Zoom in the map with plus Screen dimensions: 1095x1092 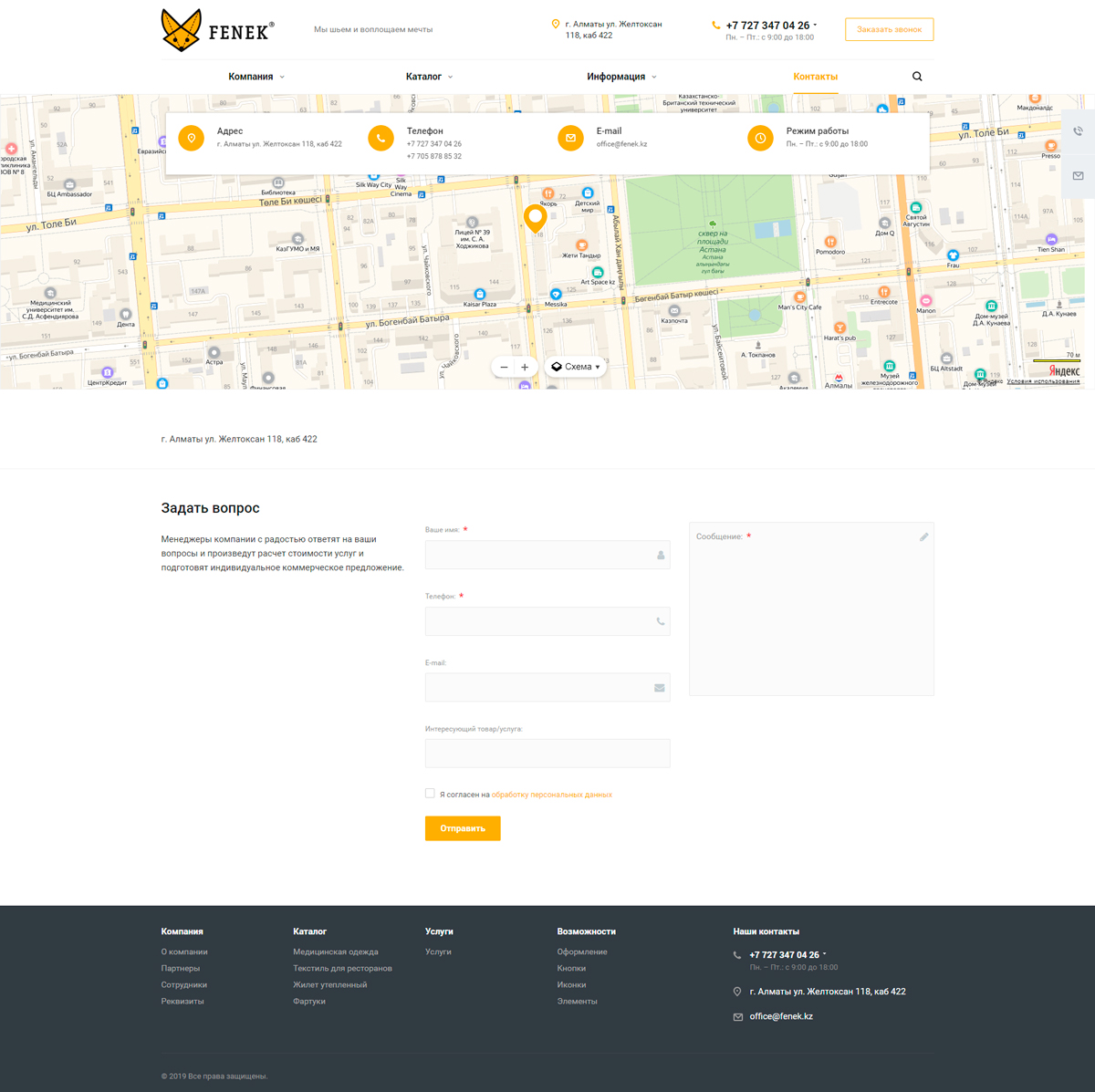pyautogui.click(x=525, y=367)
